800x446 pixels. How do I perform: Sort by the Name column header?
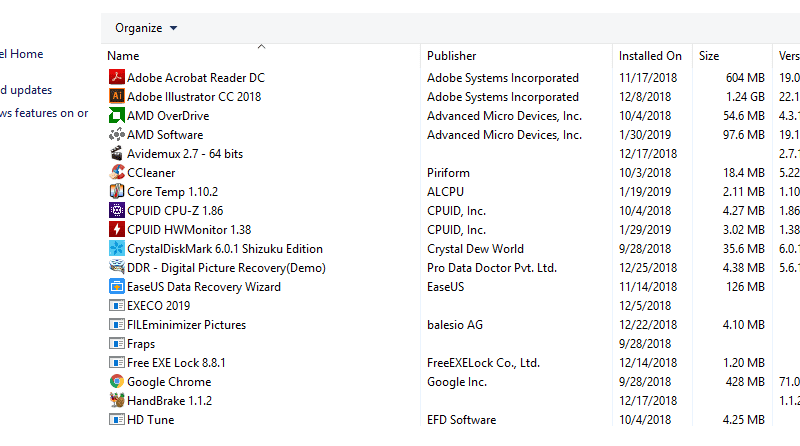pyautogui.click(x=123, y=56)
